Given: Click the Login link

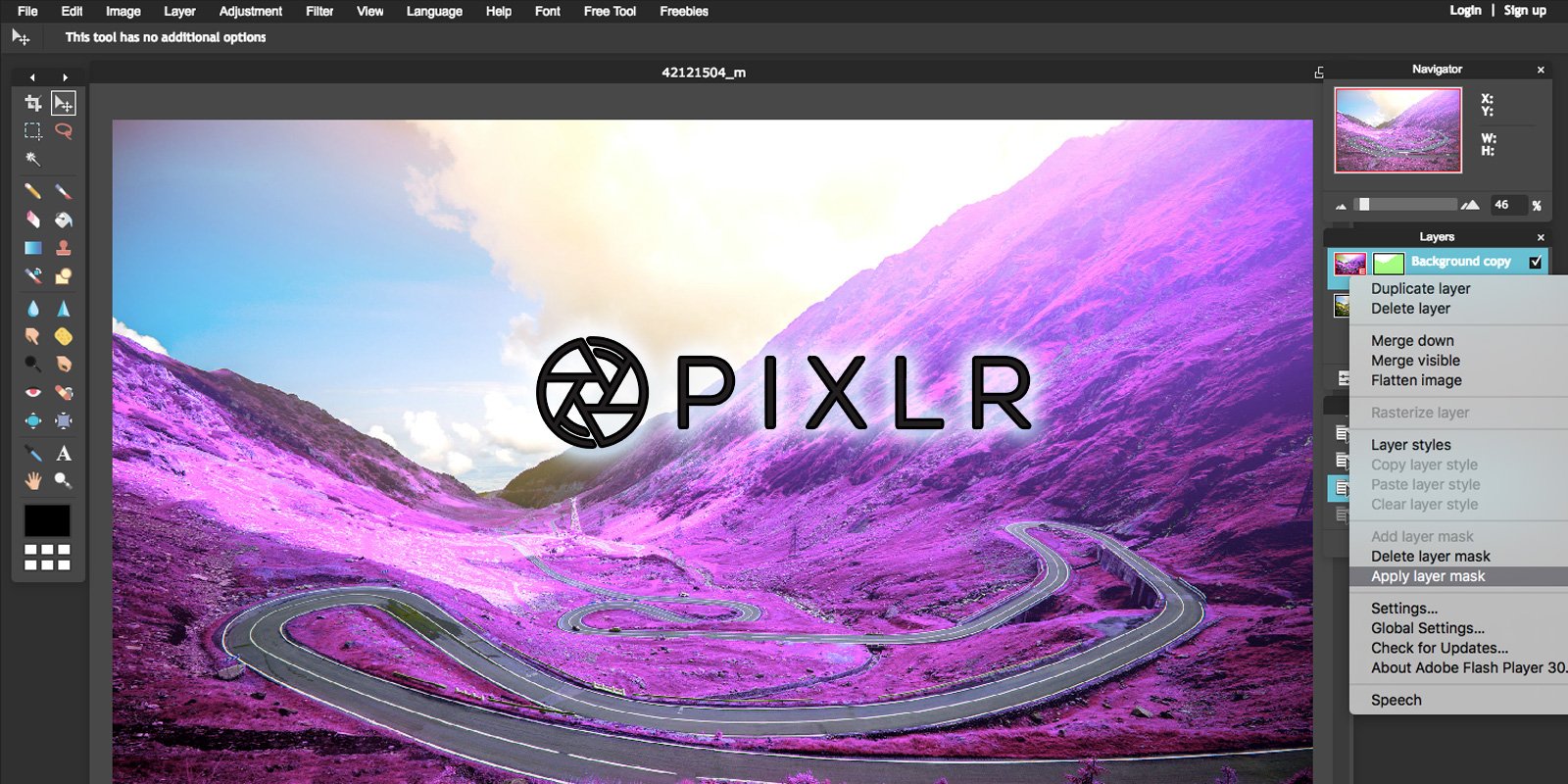Looking at the screenshot, I should click(1465, 11).
